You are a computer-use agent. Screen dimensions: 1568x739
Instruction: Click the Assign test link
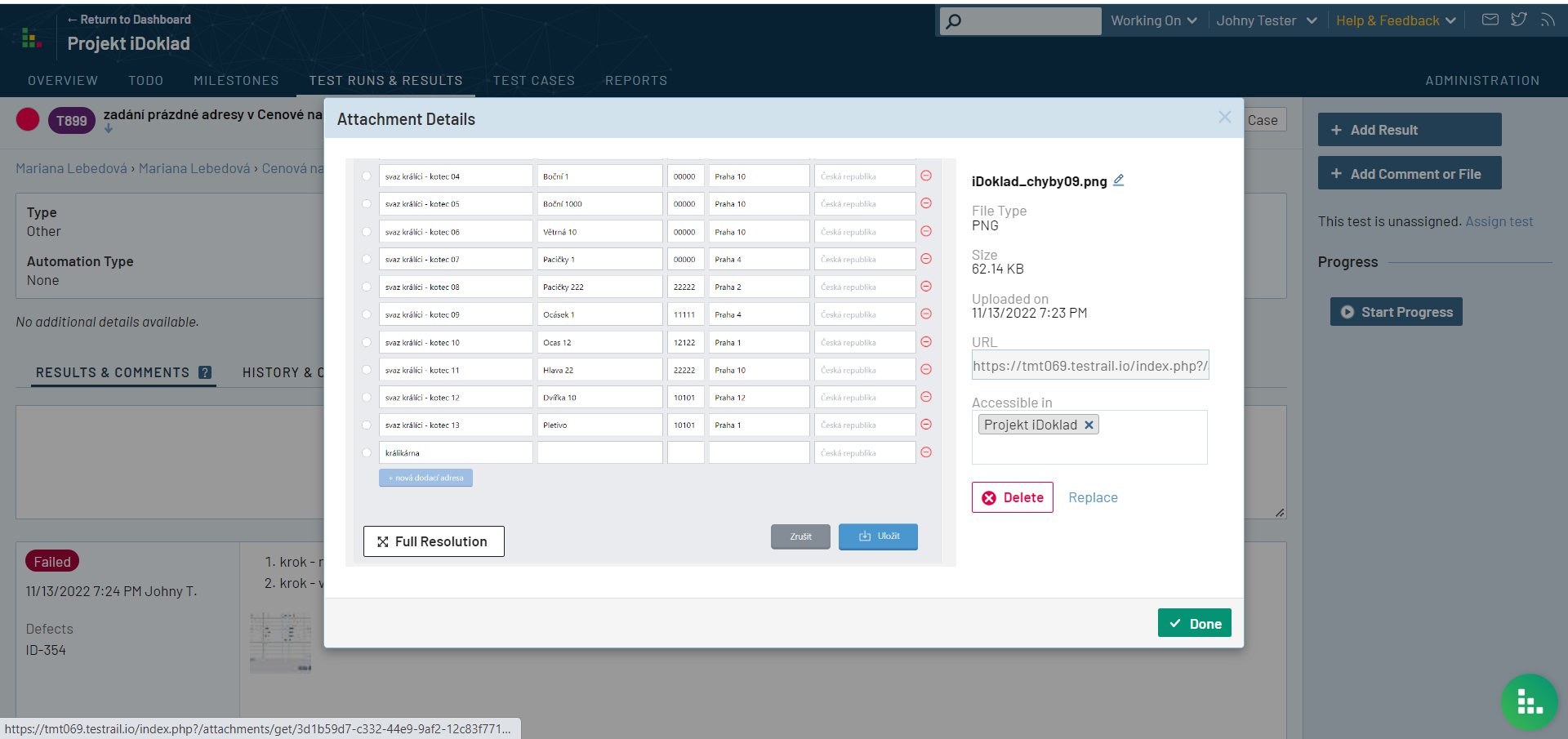click(x=1499, y=221)
